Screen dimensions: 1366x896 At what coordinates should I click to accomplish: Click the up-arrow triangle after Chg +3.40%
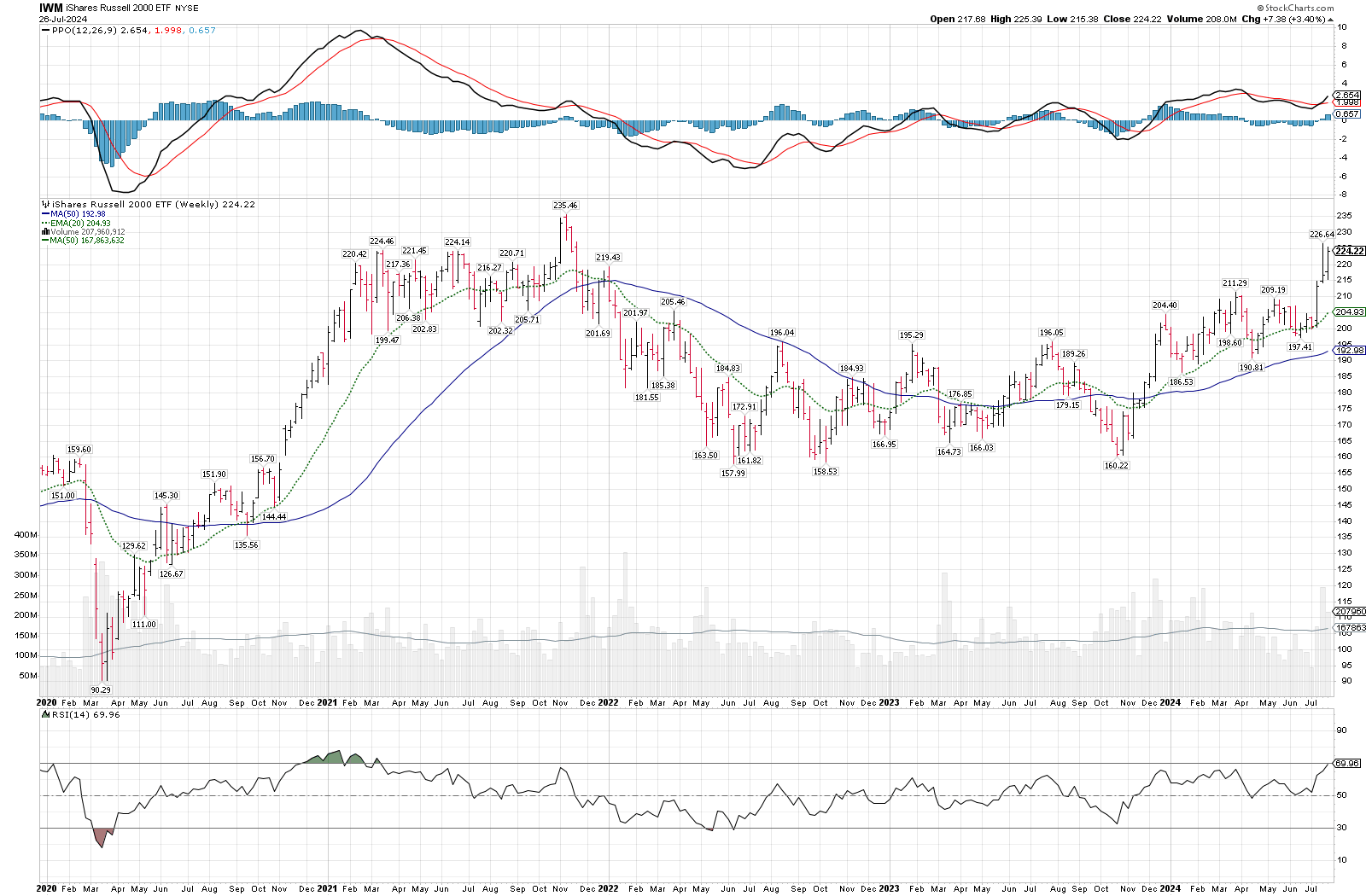coord(1331,19)
